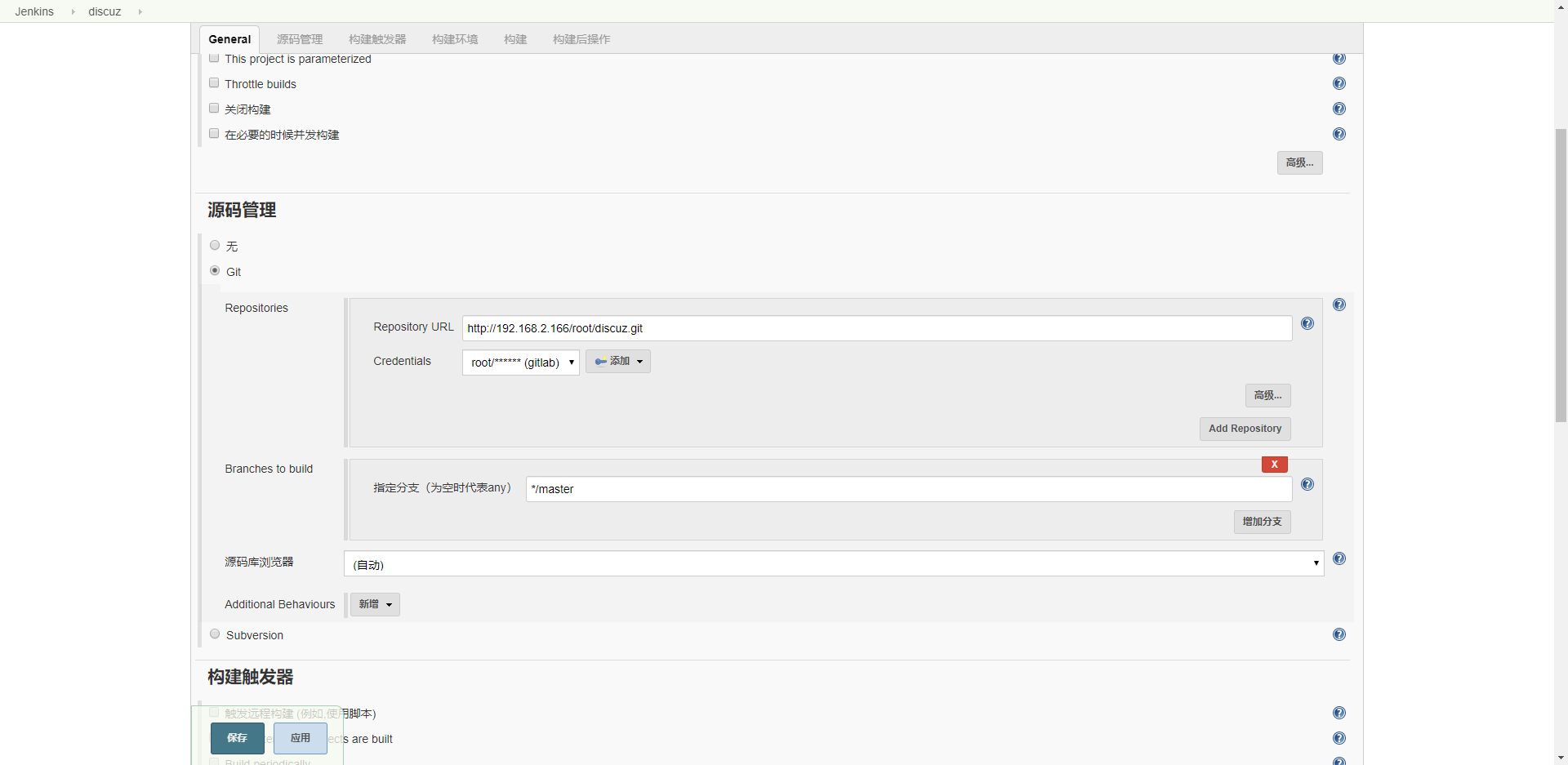Go to discuz breadcrumb link
Screen dimensions: 1568x765
105,11
